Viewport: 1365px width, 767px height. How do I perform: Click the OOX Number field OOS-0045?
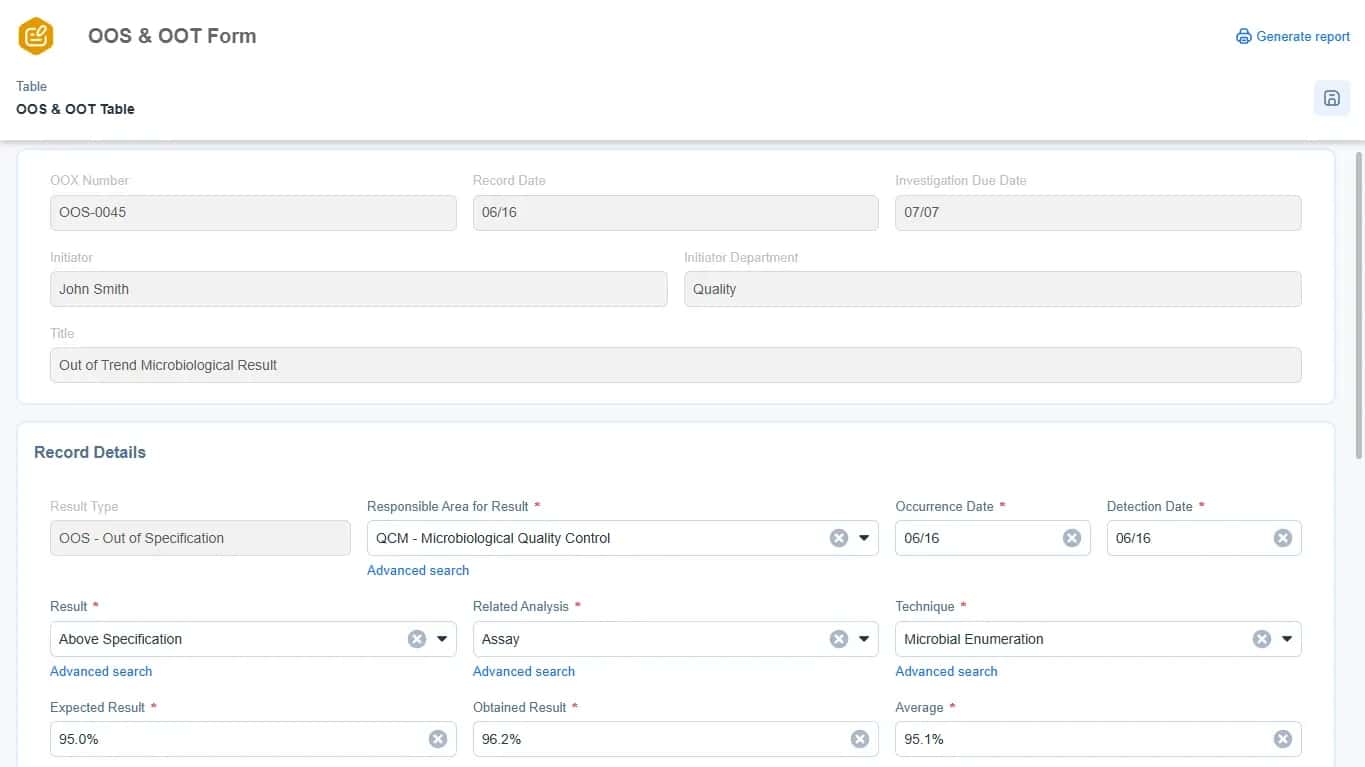(x=253, y=213)
